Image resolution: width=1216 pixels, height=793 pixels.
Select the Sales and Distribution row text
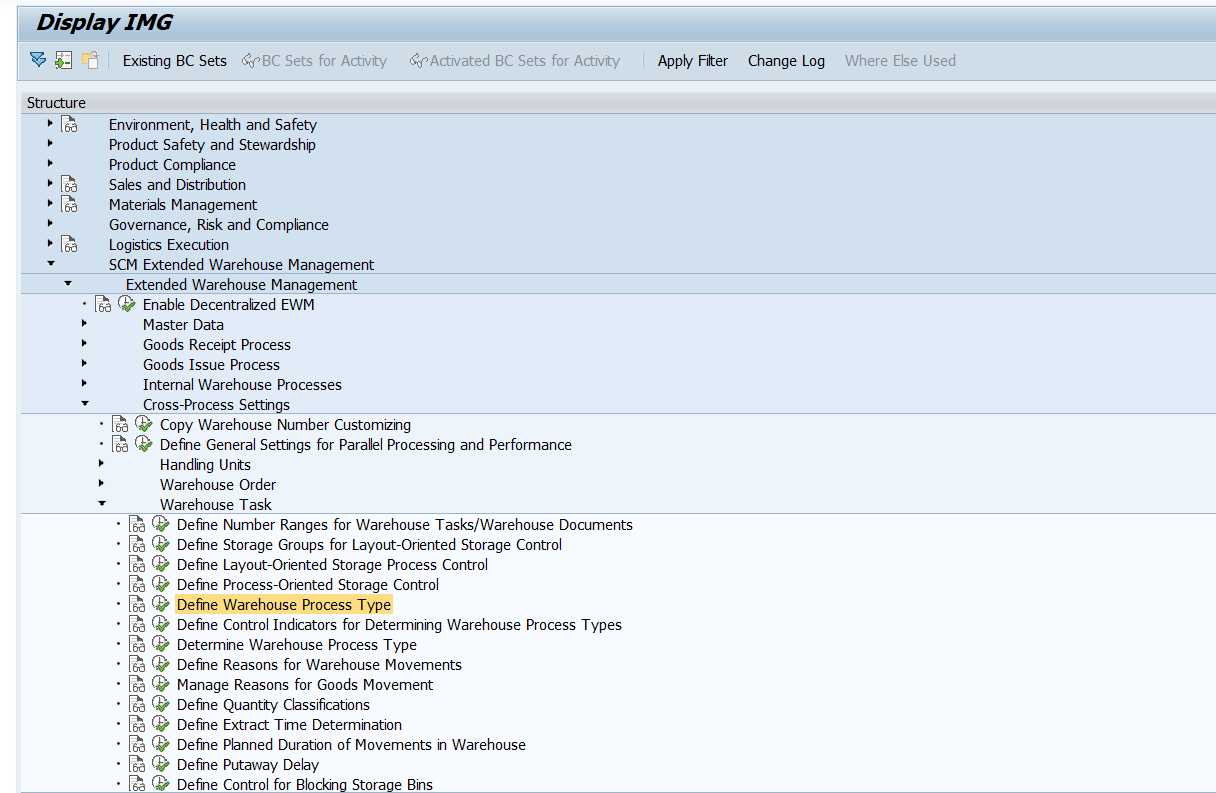point(177,185)
